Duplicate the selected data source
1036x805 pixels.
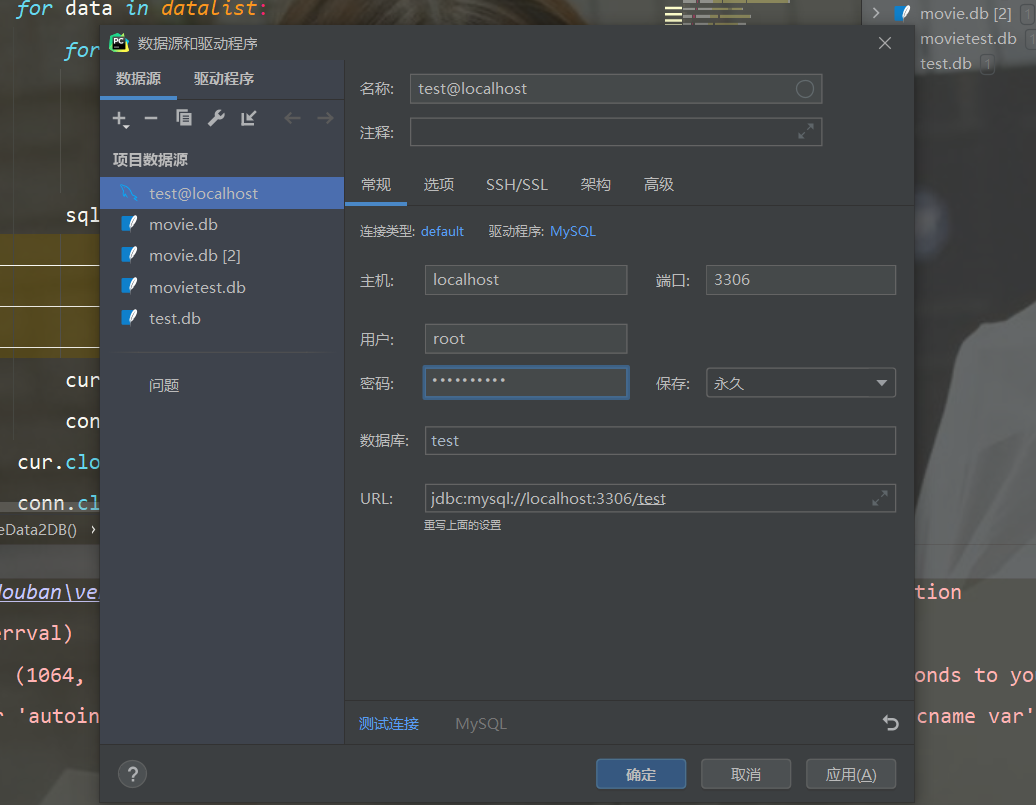coord(184,118)
